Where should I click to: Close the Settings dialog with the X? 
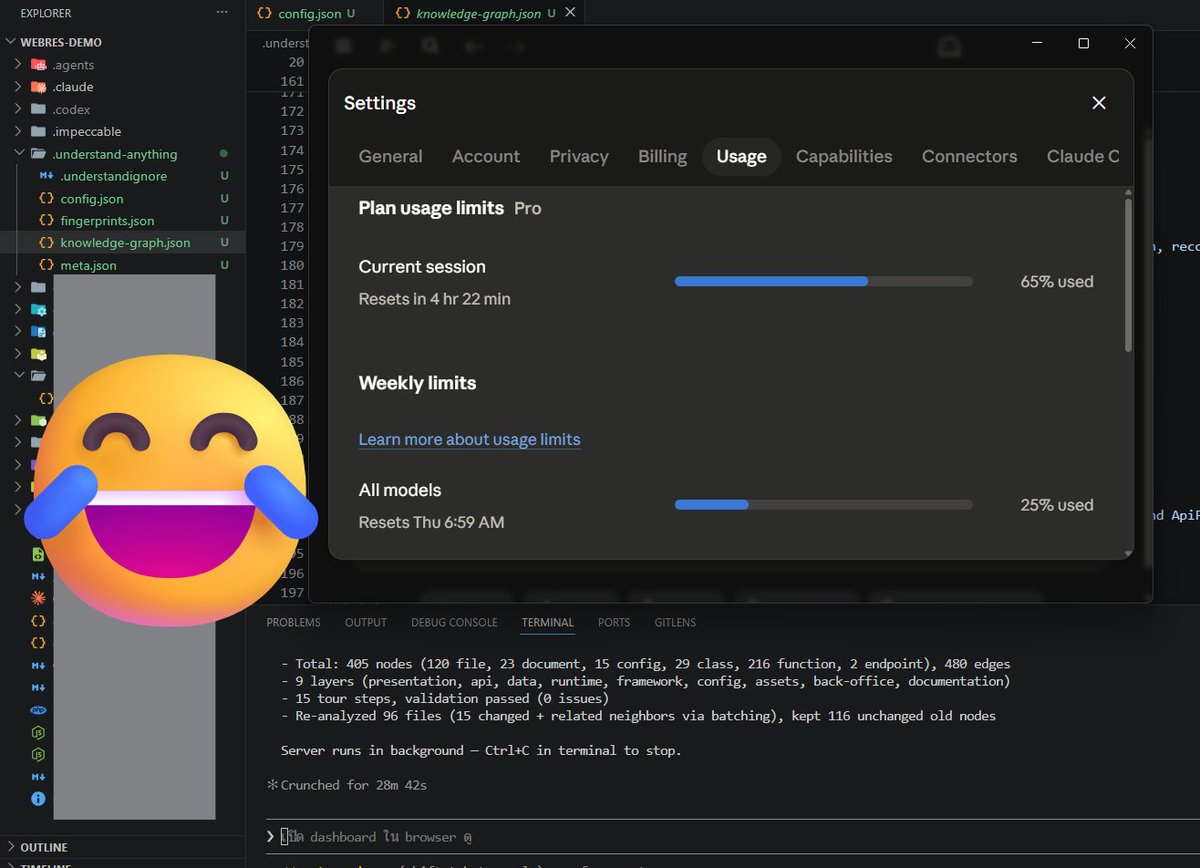1099,103
